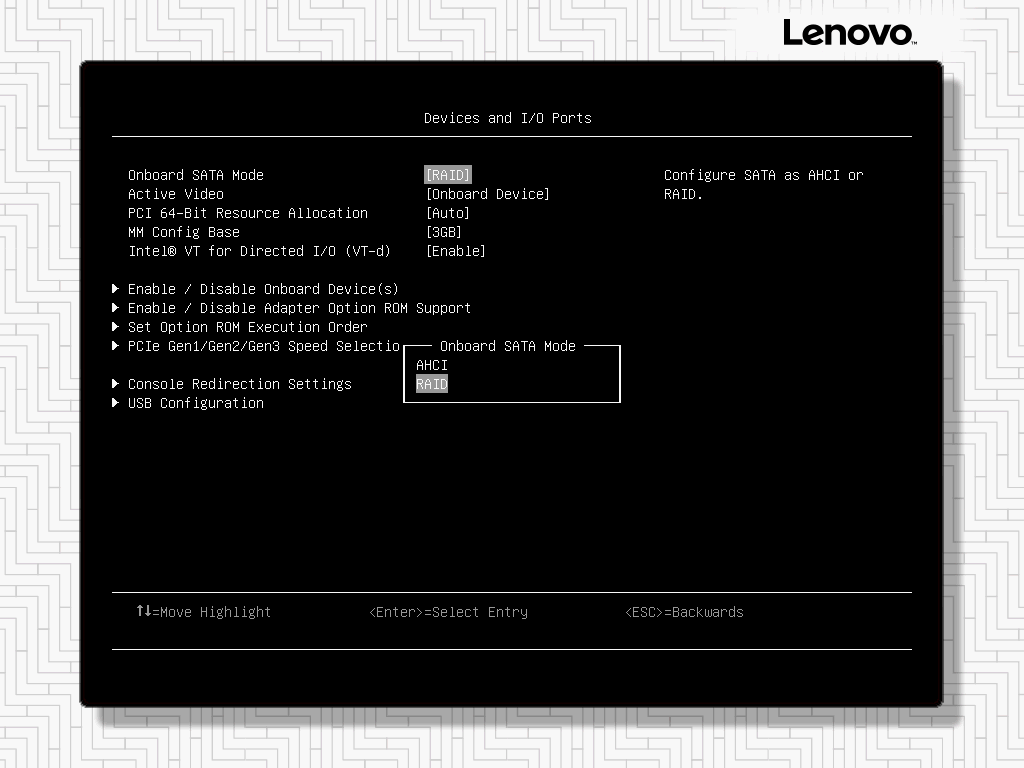
Task: Click arrow beside Adapter Option ROM Support
Action: click(116, 308)
